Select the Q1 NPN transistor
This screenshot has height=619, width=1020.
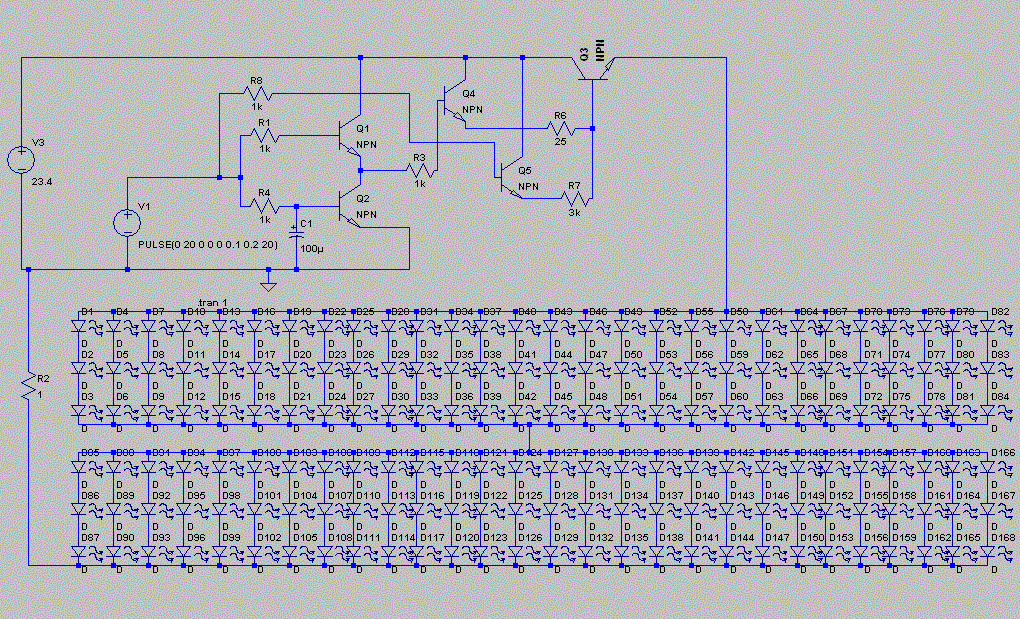[x=349, y=137]
